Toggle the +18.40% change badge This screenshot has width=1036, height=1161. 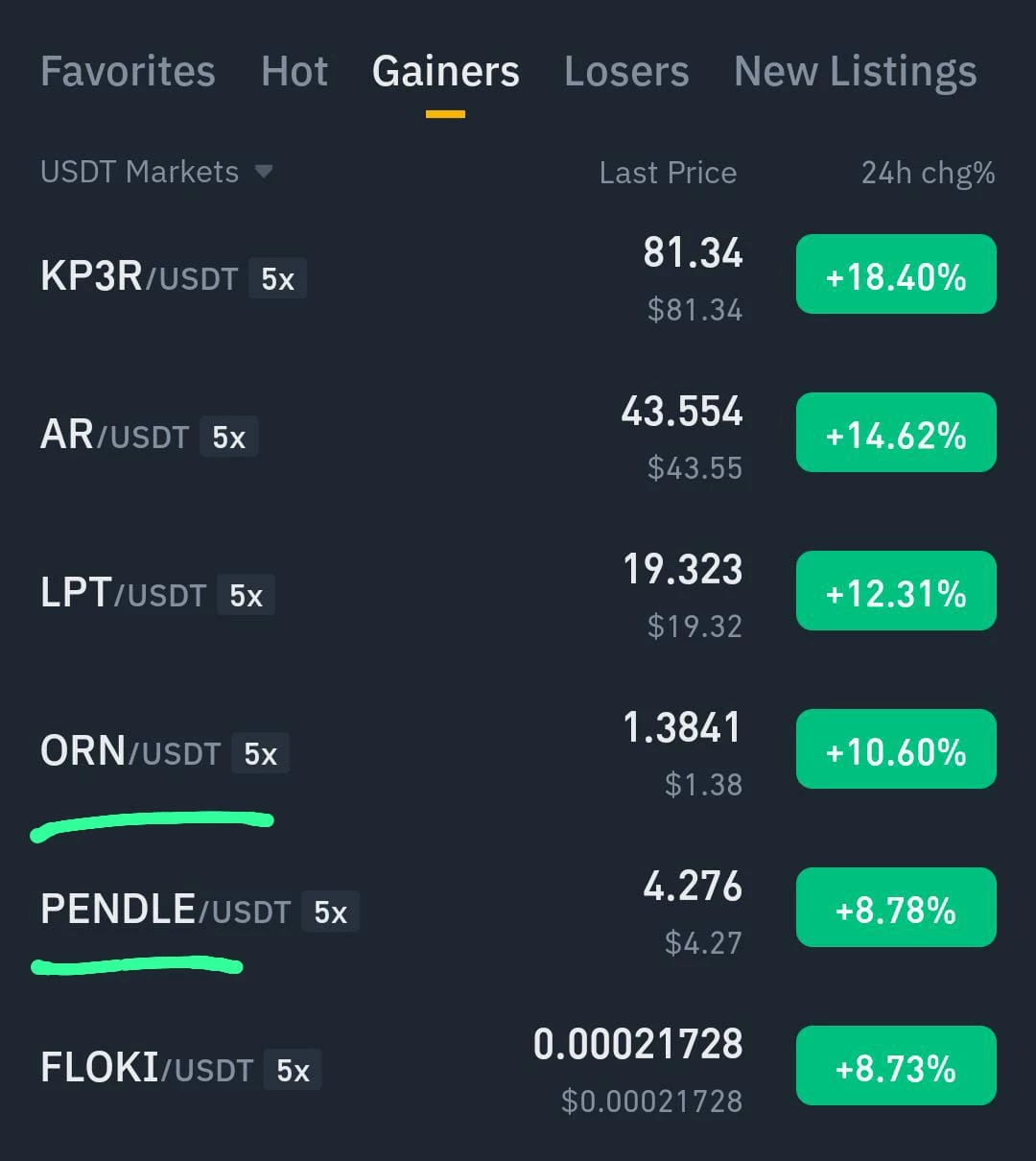click(x=896, y=274)
